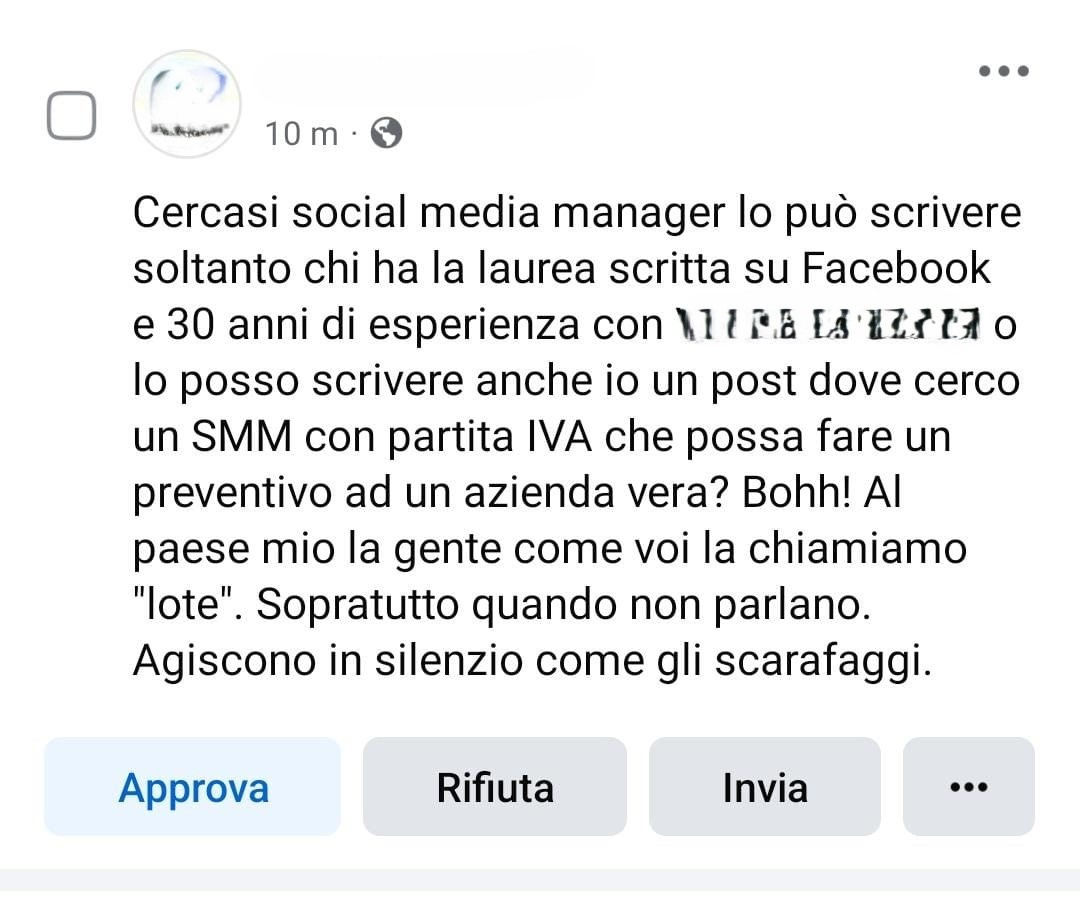1080x897 pixels.
Task: Expand more moderation actions next to Invia
Action: coord(968,787)
